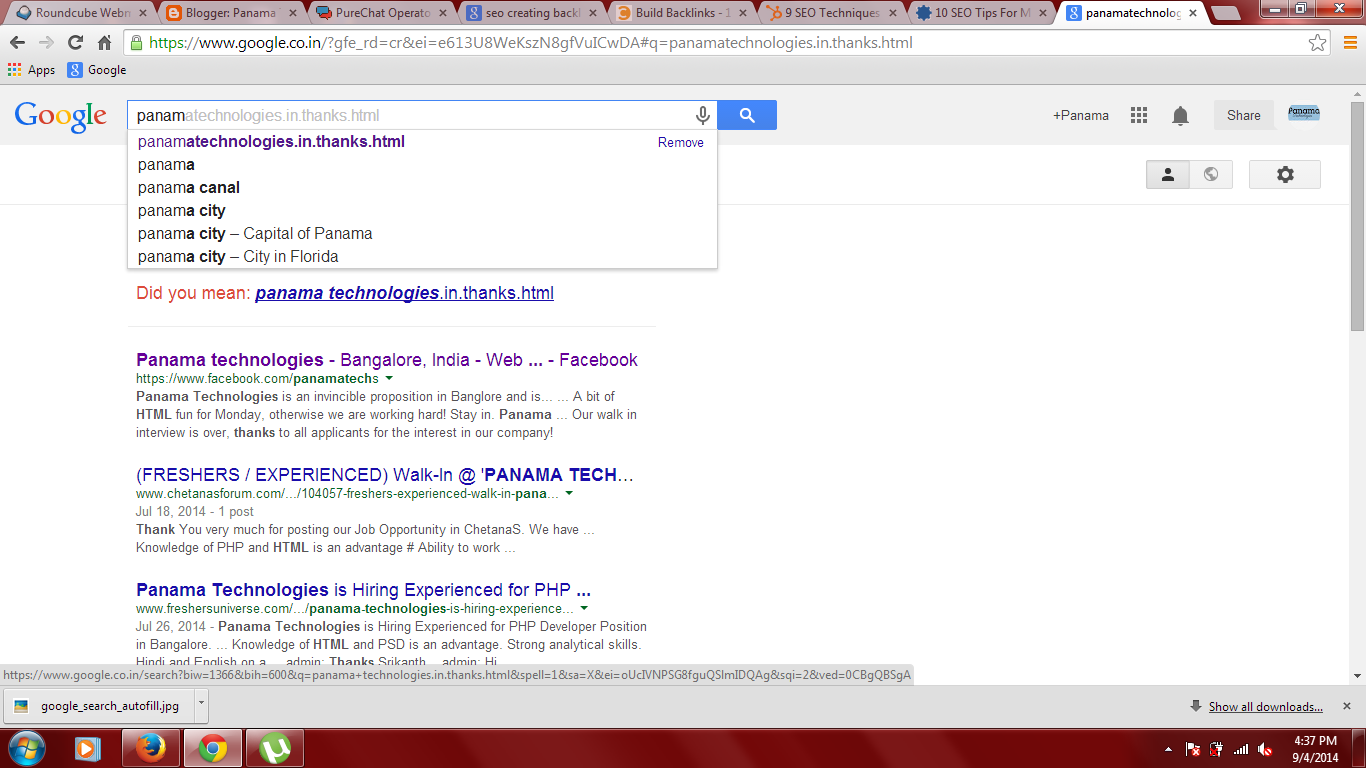Screen dimensions: 1366x768
Task: Click the Panama profile picture
Action: coord(1304,113)
